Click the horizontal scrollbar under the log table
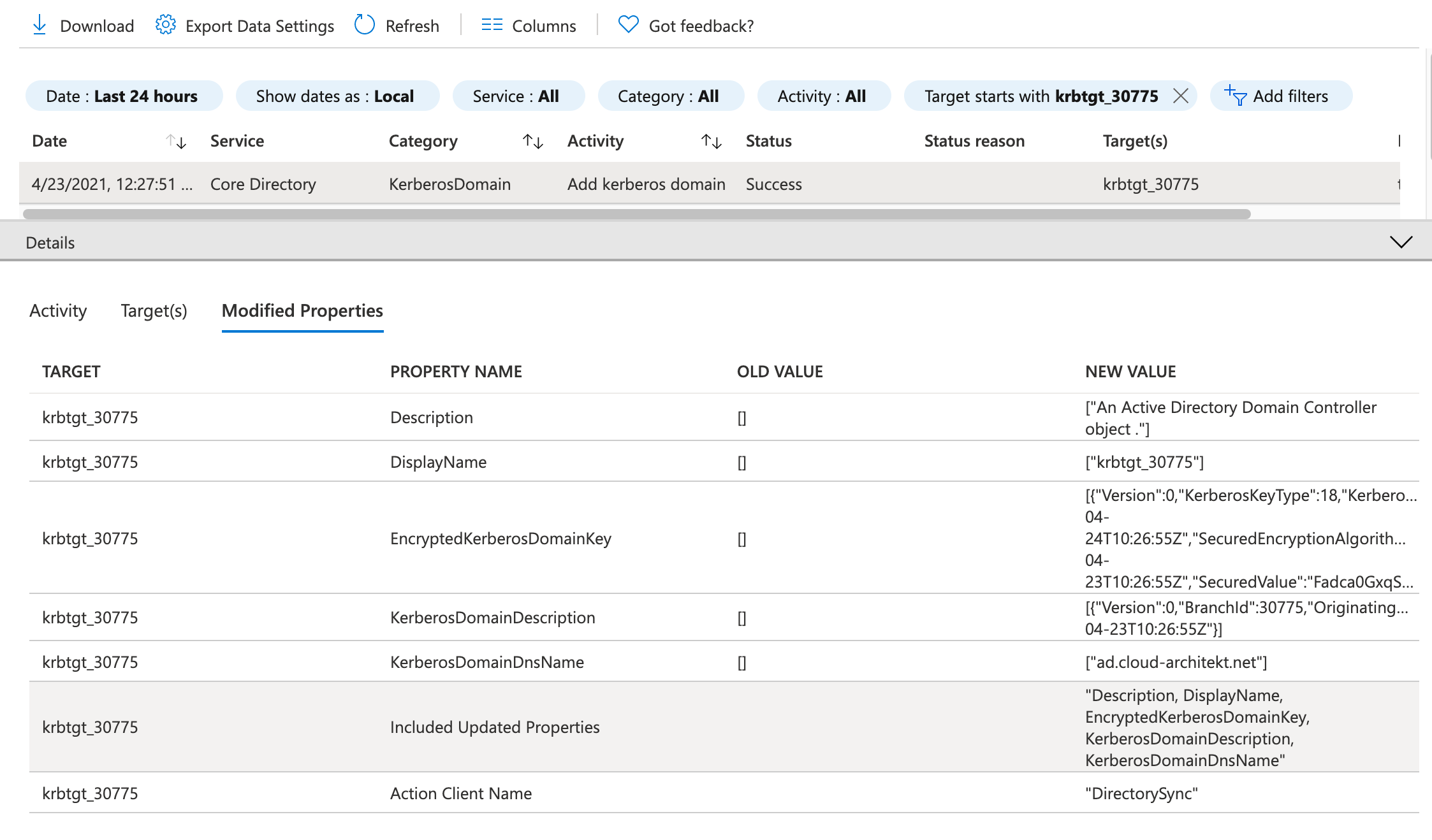Screen dimensions: 1432x840 tap(636, 214)
